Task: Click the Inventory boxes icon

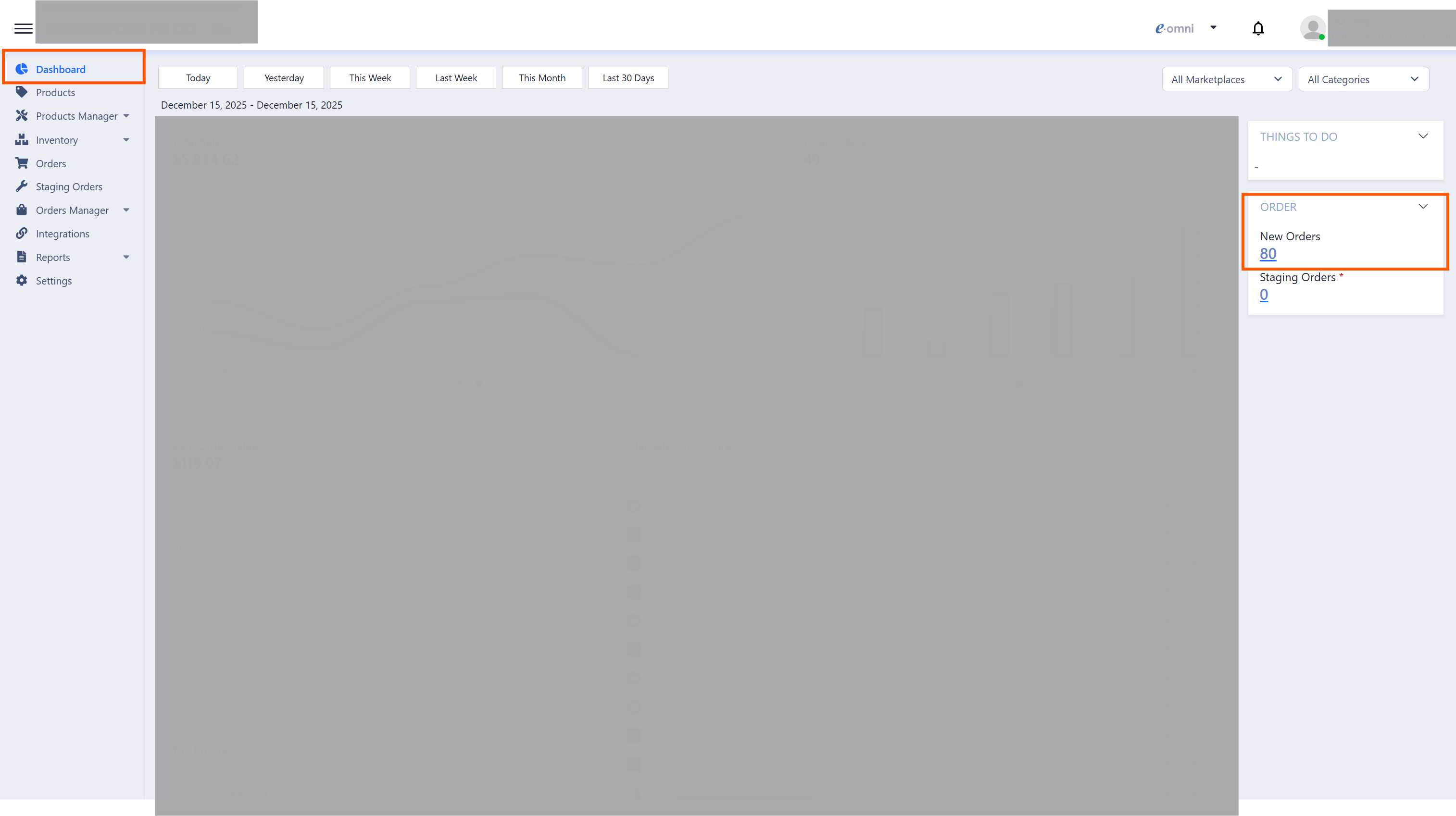Action: click(22, 139)
